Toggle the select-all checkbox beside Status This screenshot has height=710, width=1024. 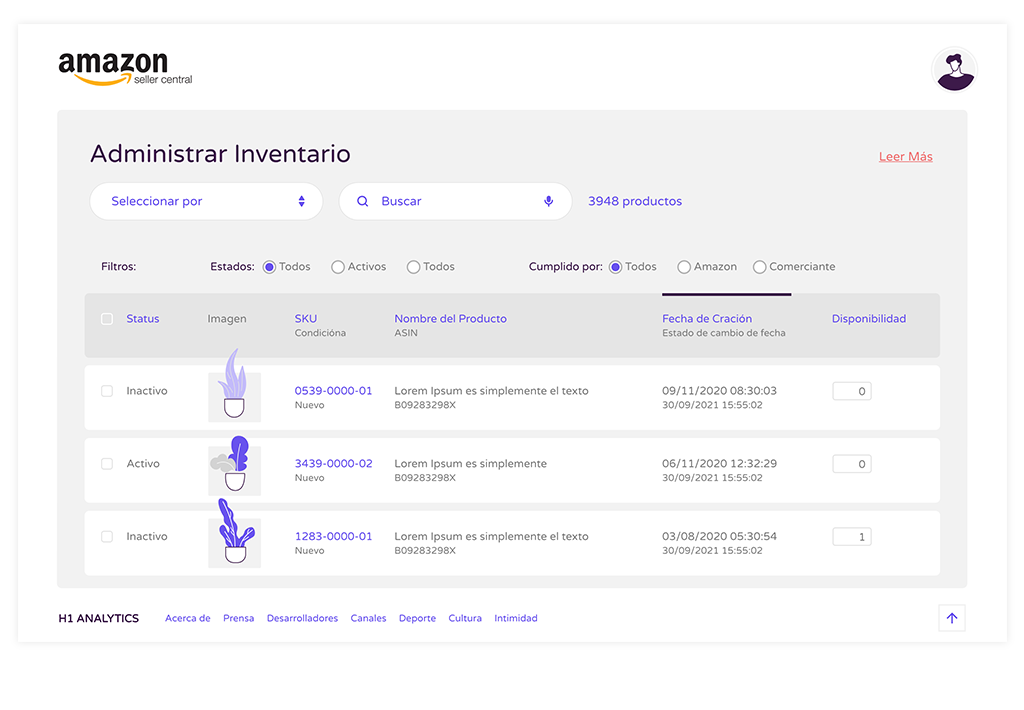[x=107, y=319]
